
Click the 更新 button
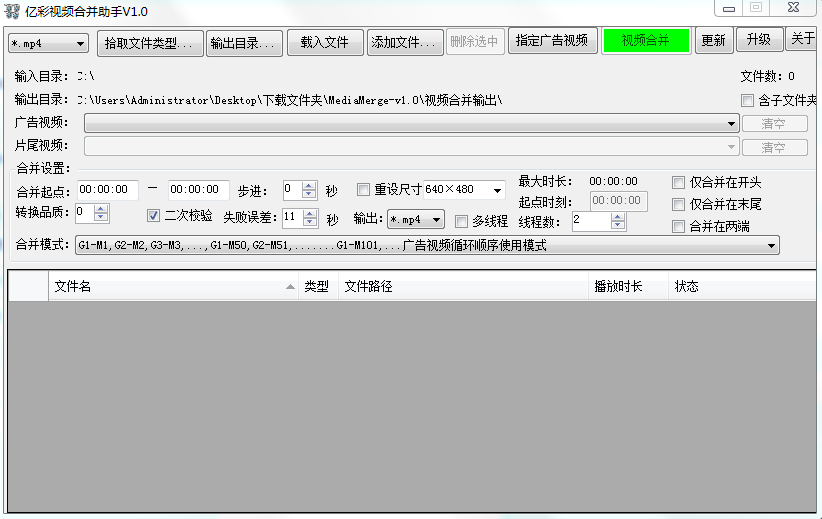click(x=713, y=41)
